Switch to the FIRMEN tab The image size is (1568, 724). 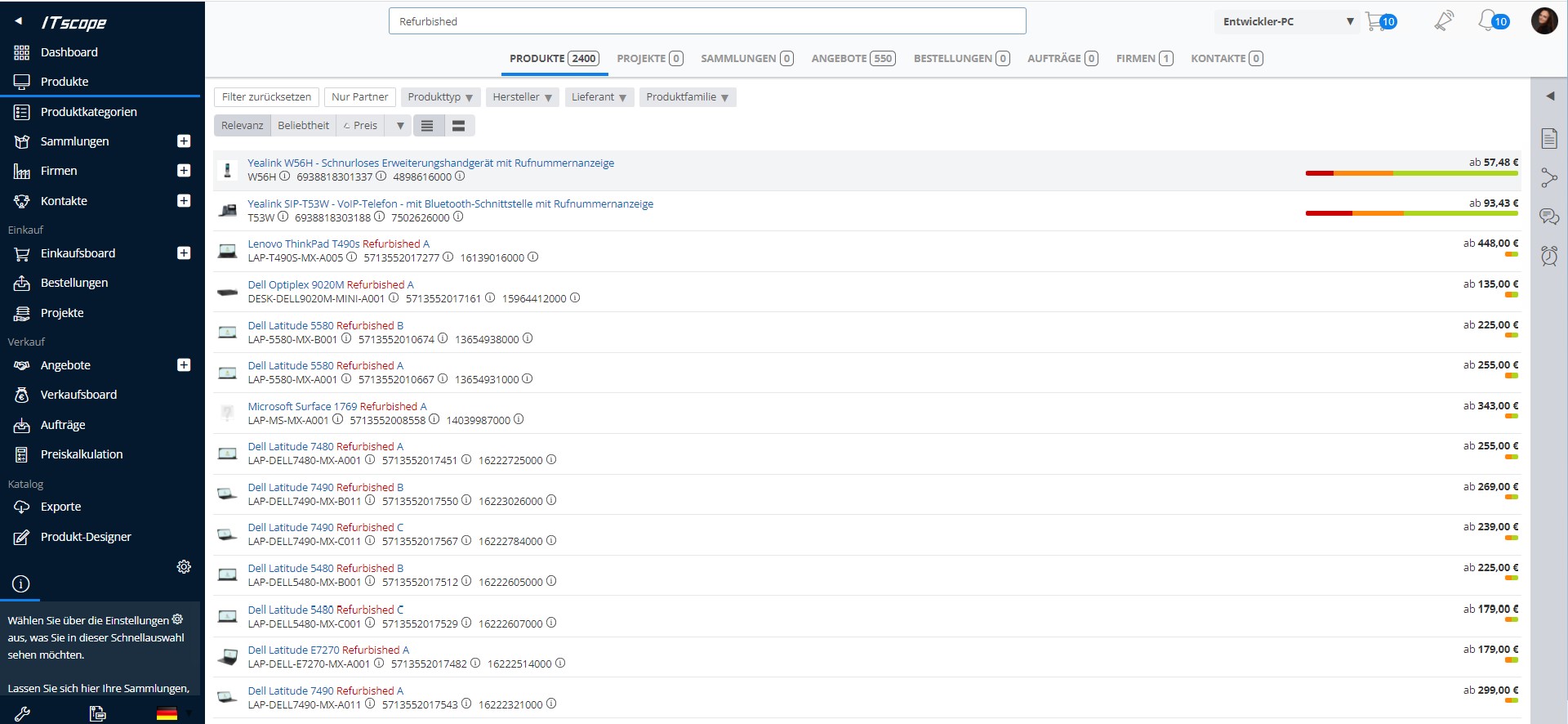coord(1145,59)
